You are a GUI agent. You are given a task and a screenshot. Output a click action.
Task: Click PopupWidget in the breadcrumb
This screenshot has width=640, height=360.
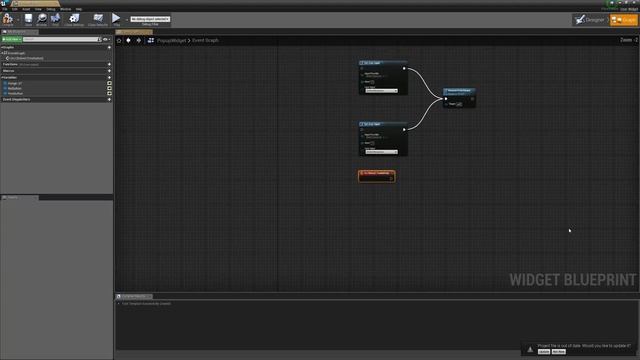[171, 40]
